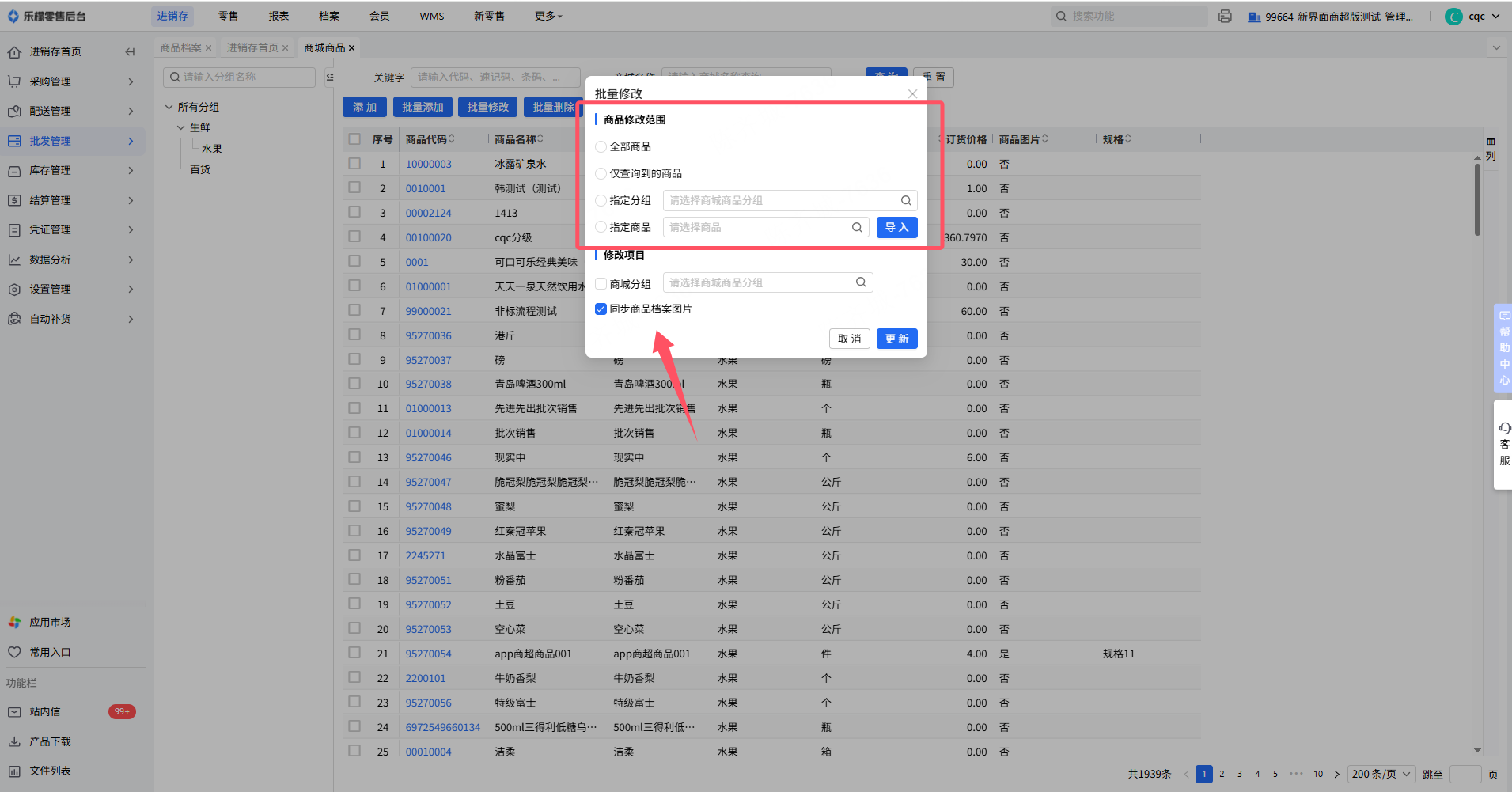Click search icon in 商城分组 field
Screen dimensions: 1512x792
(861, 282)
